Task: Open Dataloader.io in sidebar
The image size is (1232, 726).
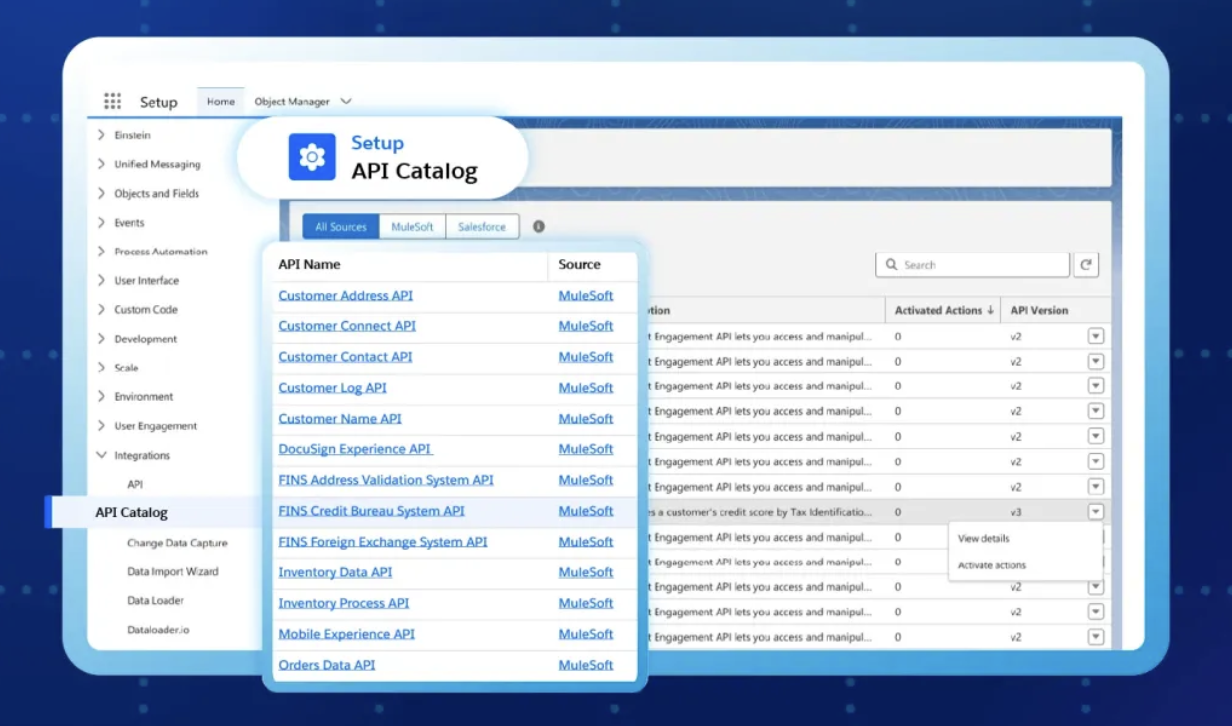Action: pos(158,630)
